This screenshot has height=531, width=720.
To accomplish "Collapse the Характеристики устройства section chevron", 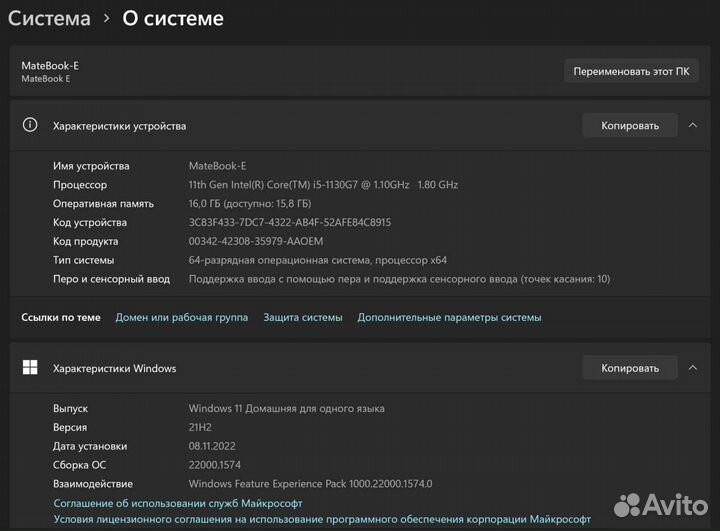I will [x=691, y=125].
